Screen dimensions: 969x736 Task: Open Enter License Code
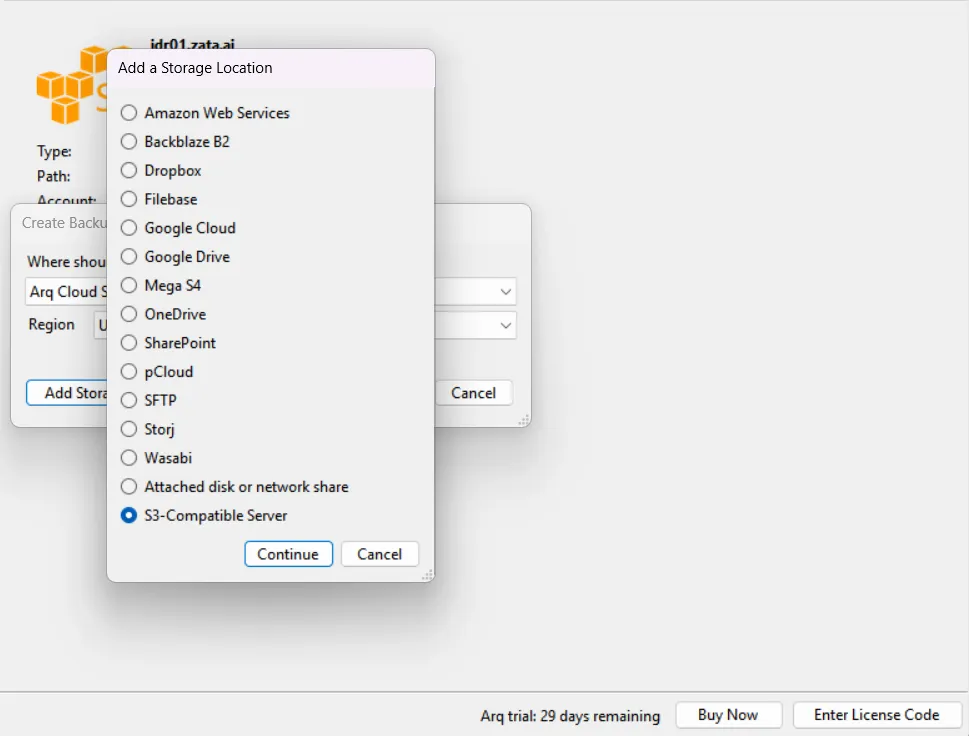[876, 714]
